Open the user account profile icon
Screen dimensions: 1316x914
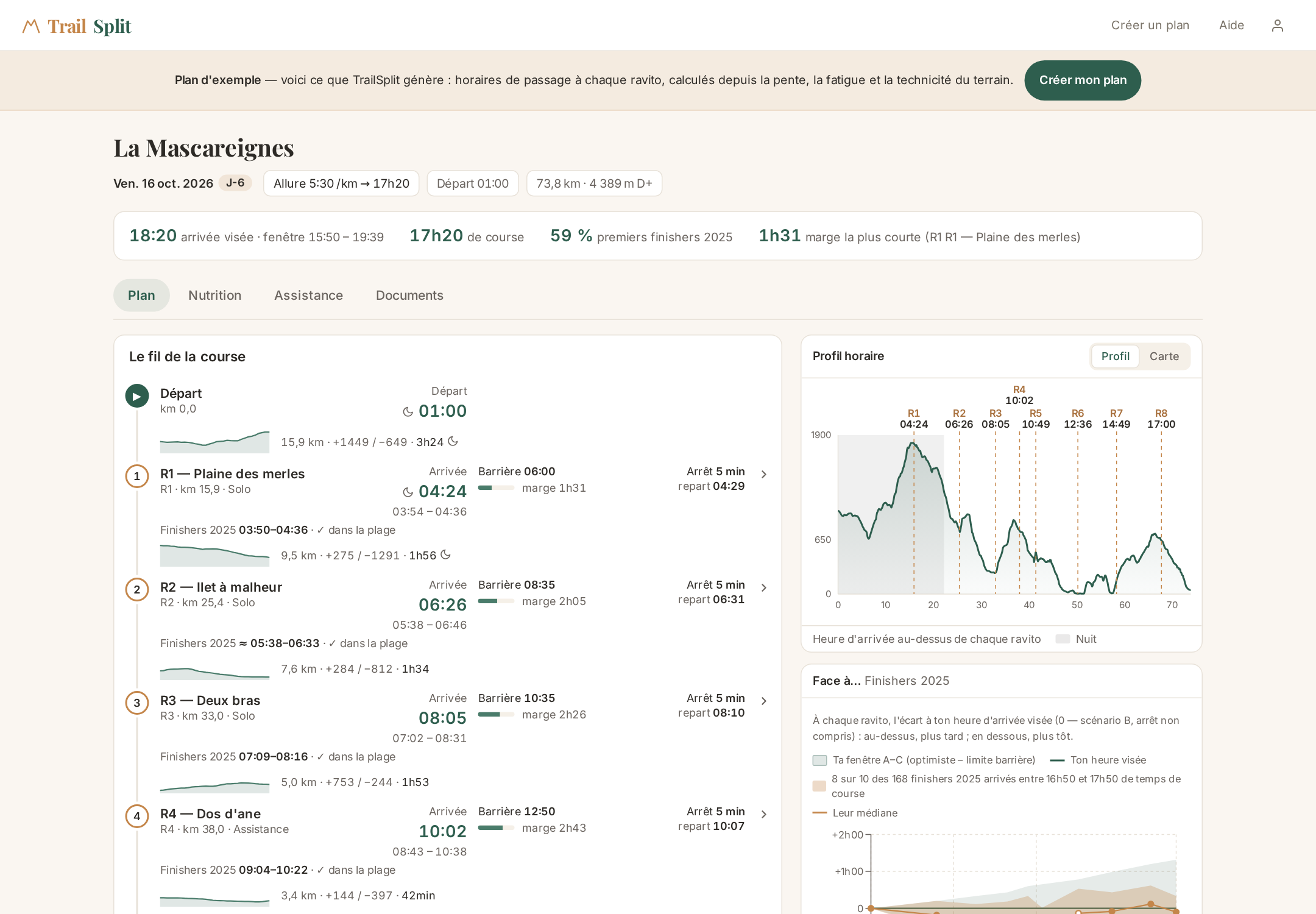pos(1278,26)
